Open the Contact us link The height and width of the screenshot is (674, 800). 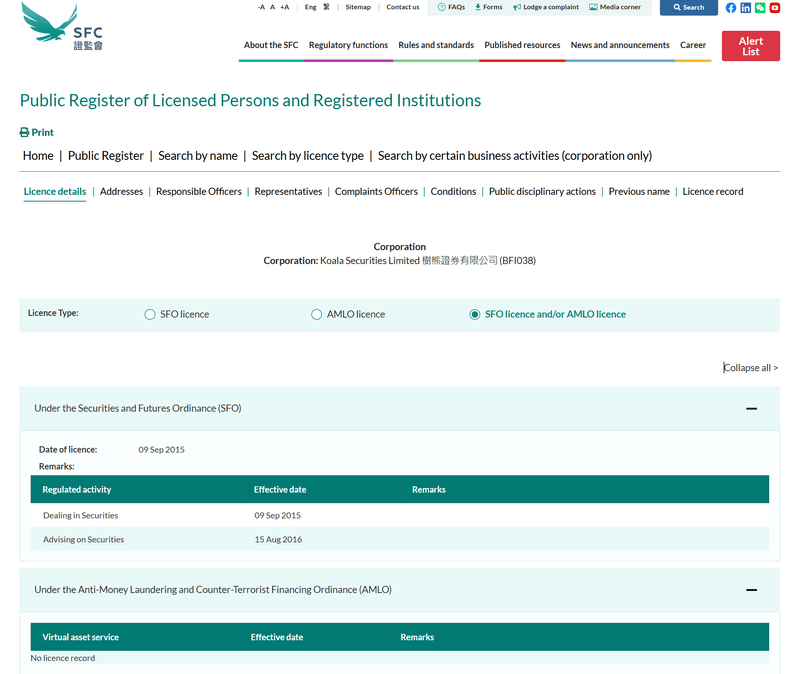403,7
